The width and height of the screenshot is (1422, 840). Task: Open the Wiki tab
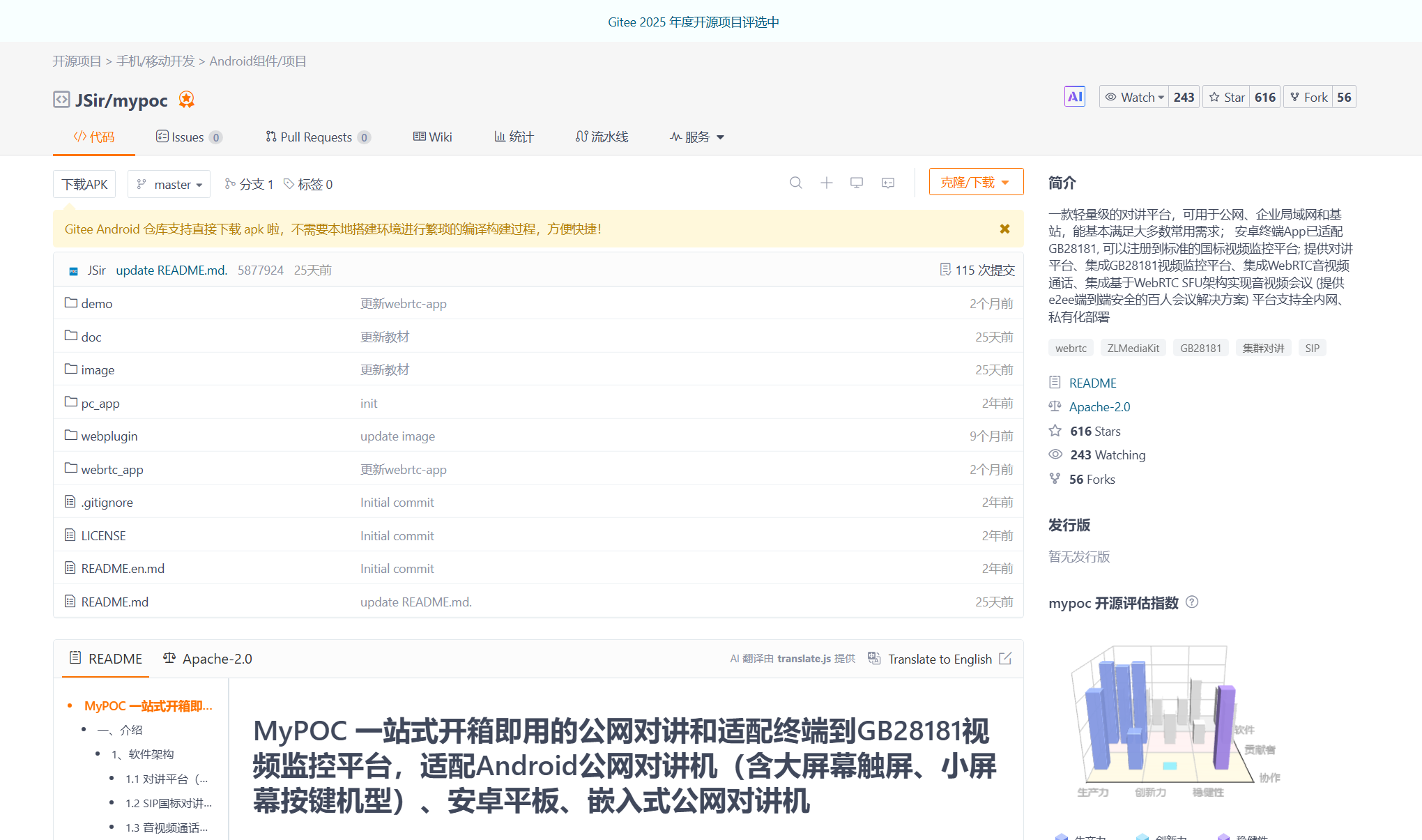click(432, 137)
